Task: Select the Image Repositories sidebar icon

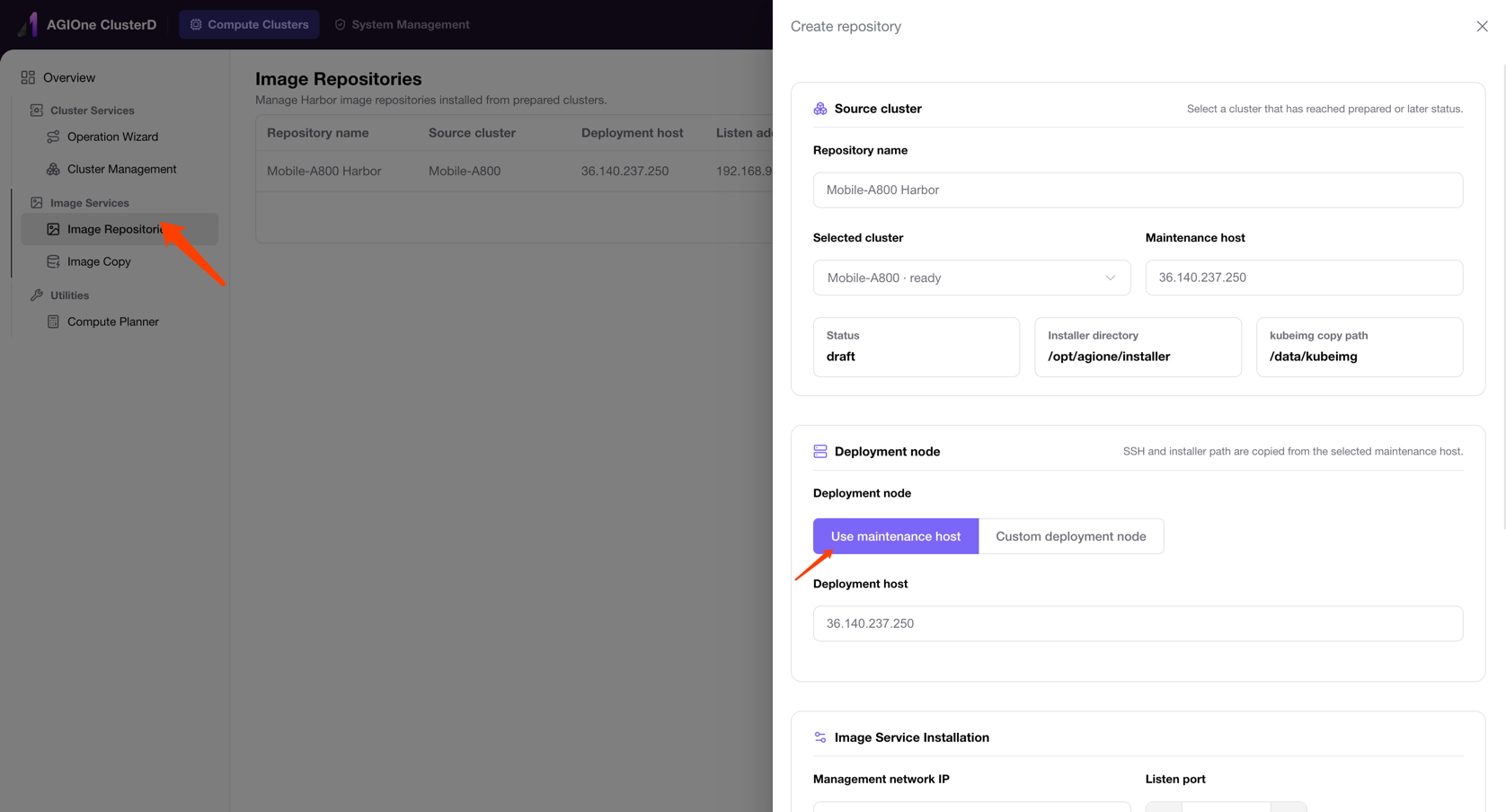Action: [53, 229]
